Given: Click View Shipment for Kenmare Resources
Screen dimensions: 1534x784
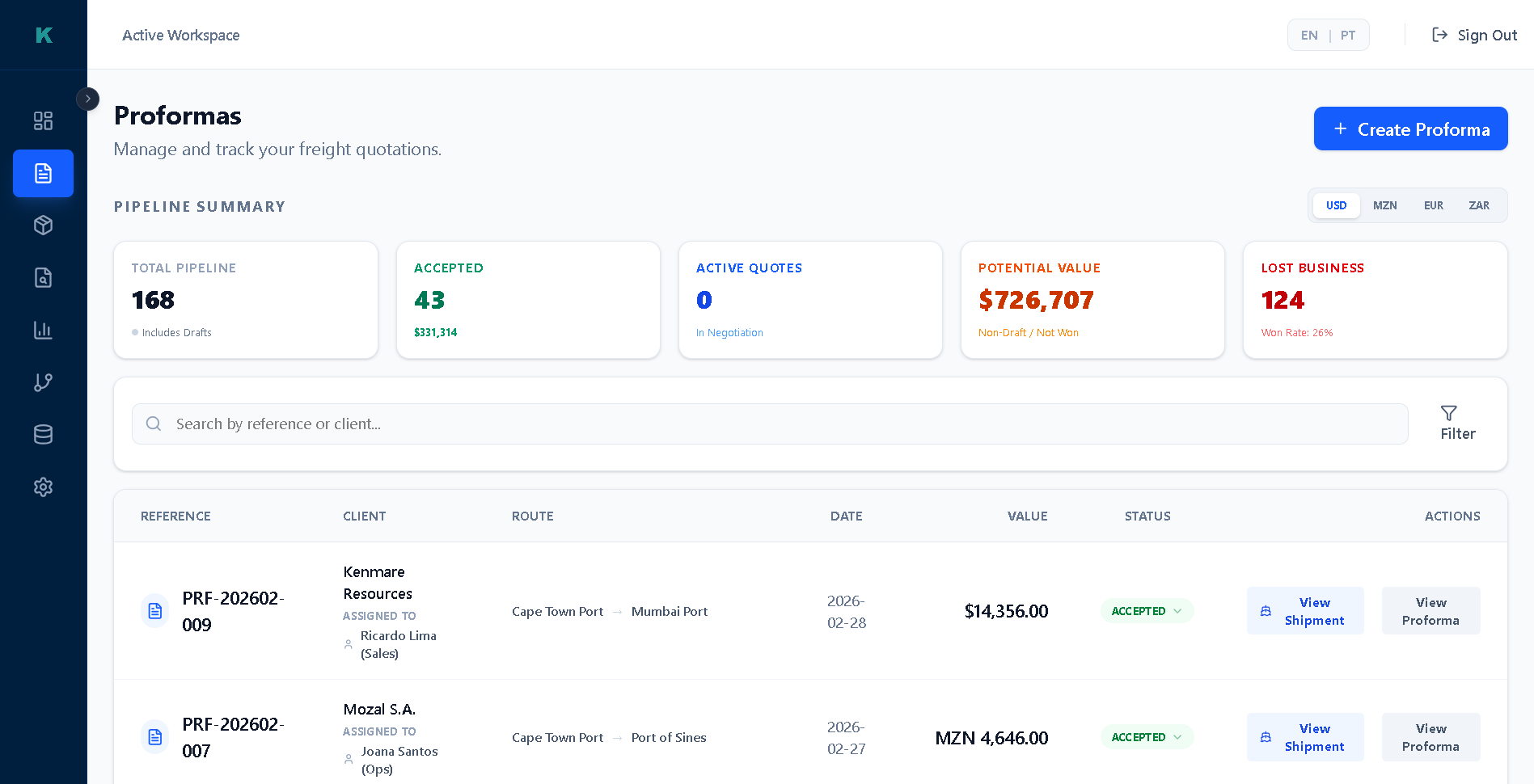Looking at the screenshot, I should point(1304,611).
